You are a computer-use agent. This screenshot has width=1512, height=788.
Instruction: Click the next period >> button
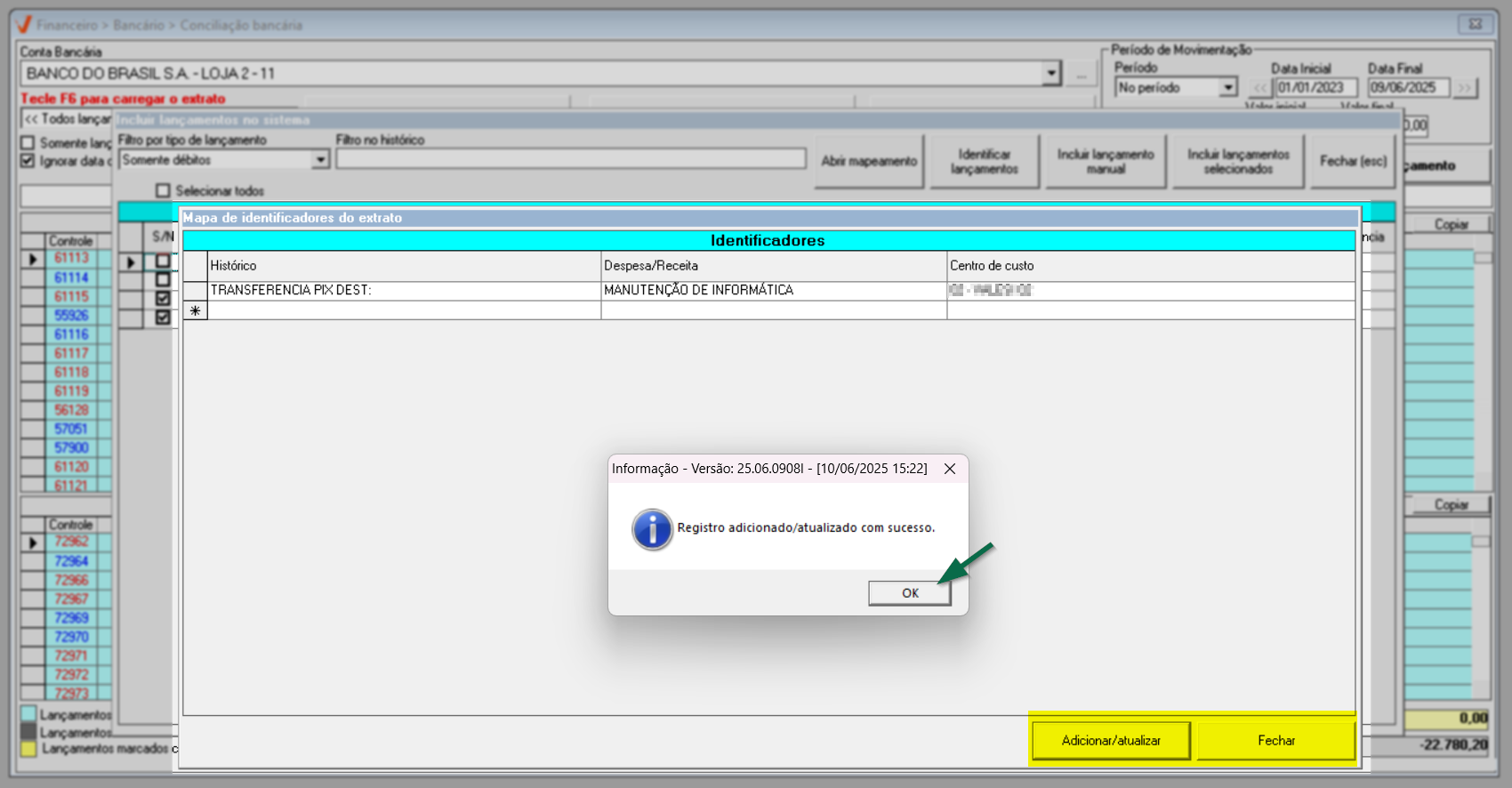(x=1465, y=87)
